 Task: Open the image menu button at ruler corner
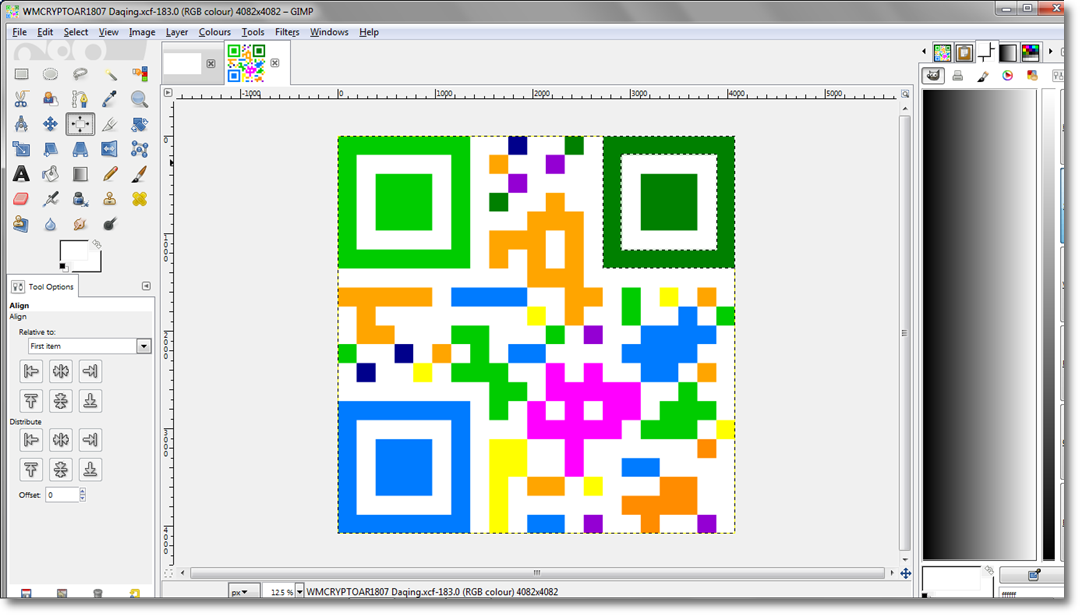(168, 92)
